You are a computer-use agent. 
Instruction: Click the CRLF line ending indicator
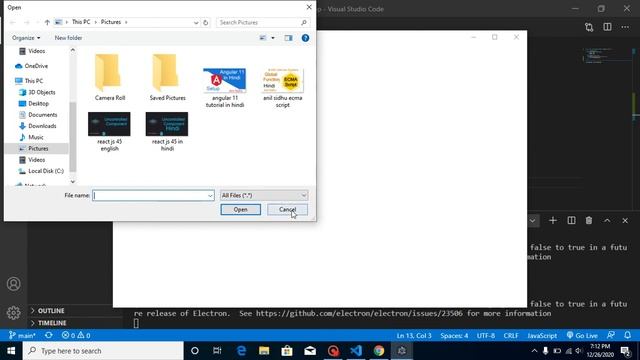tap(511, 336)
